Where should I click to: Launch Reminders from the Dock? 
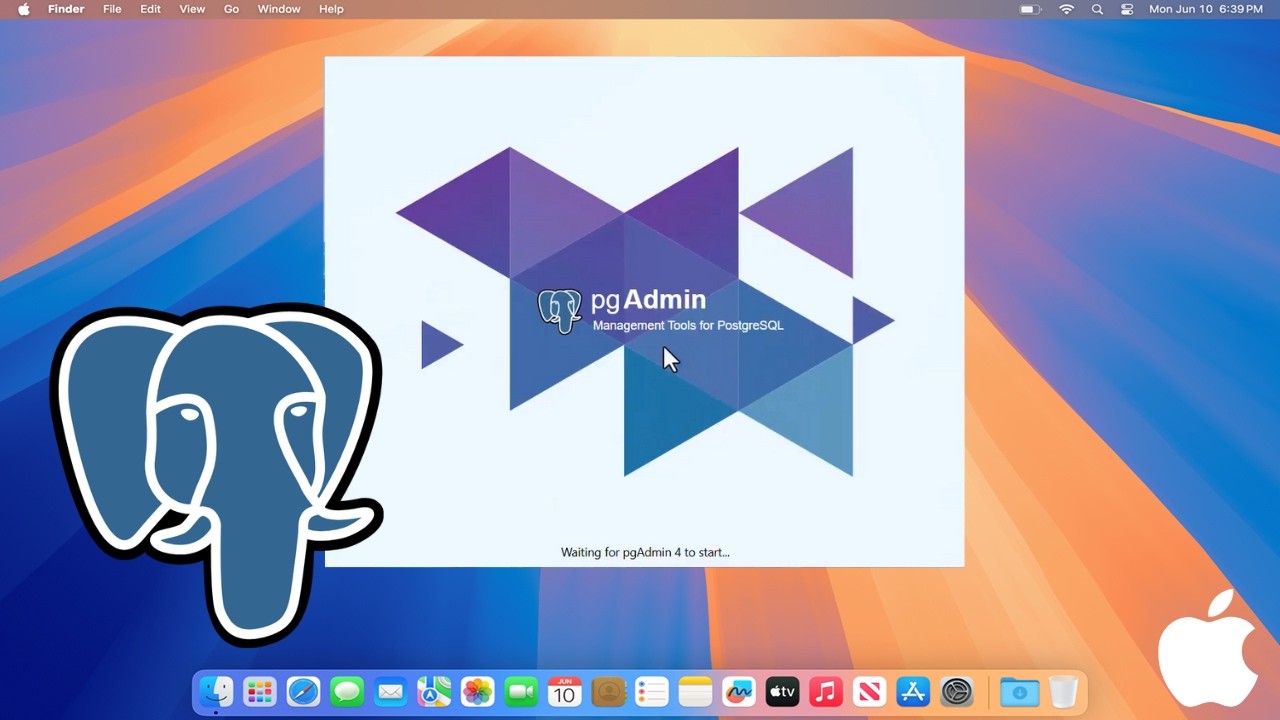click(651, 691)
